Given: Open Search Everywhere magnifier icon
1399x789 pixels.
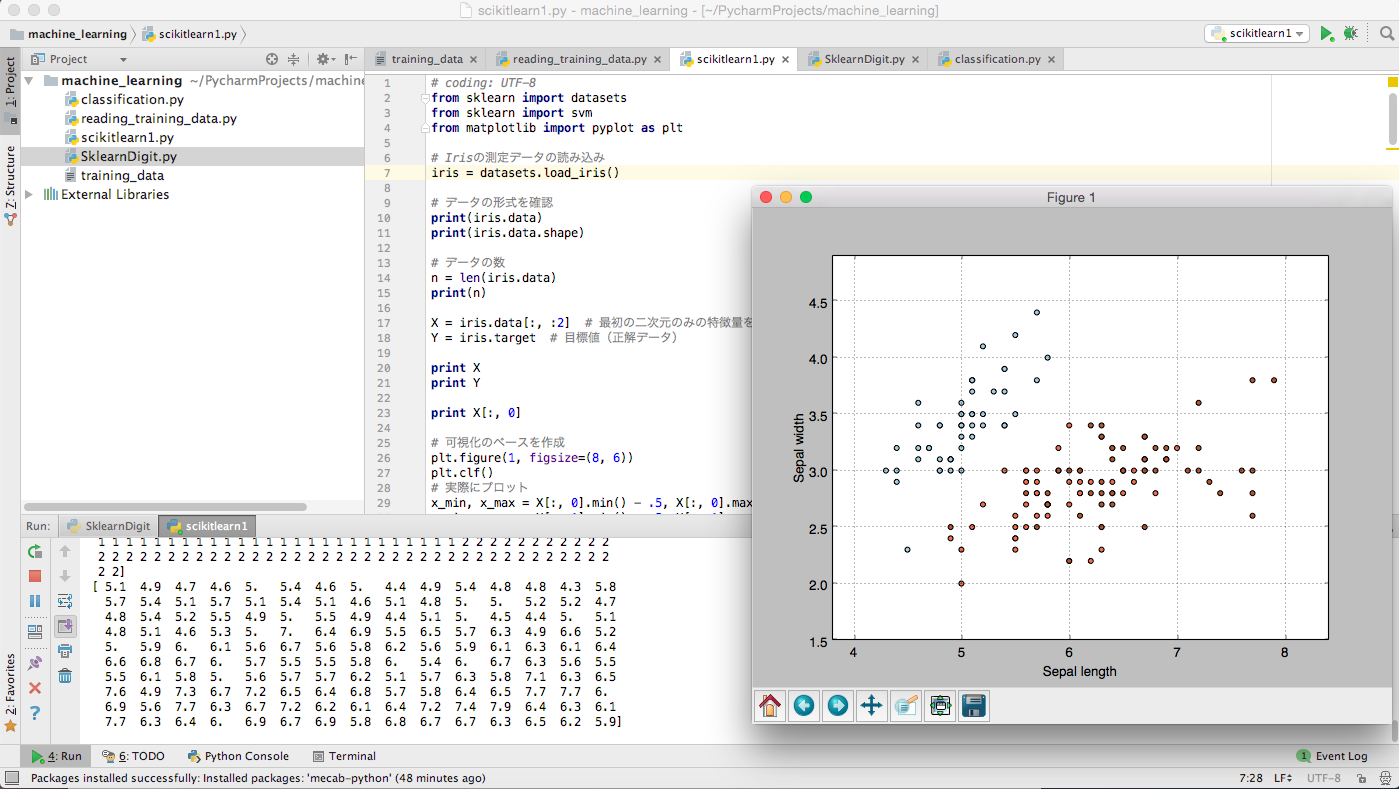Looking at the screenshot, I should pos(1386,33).
